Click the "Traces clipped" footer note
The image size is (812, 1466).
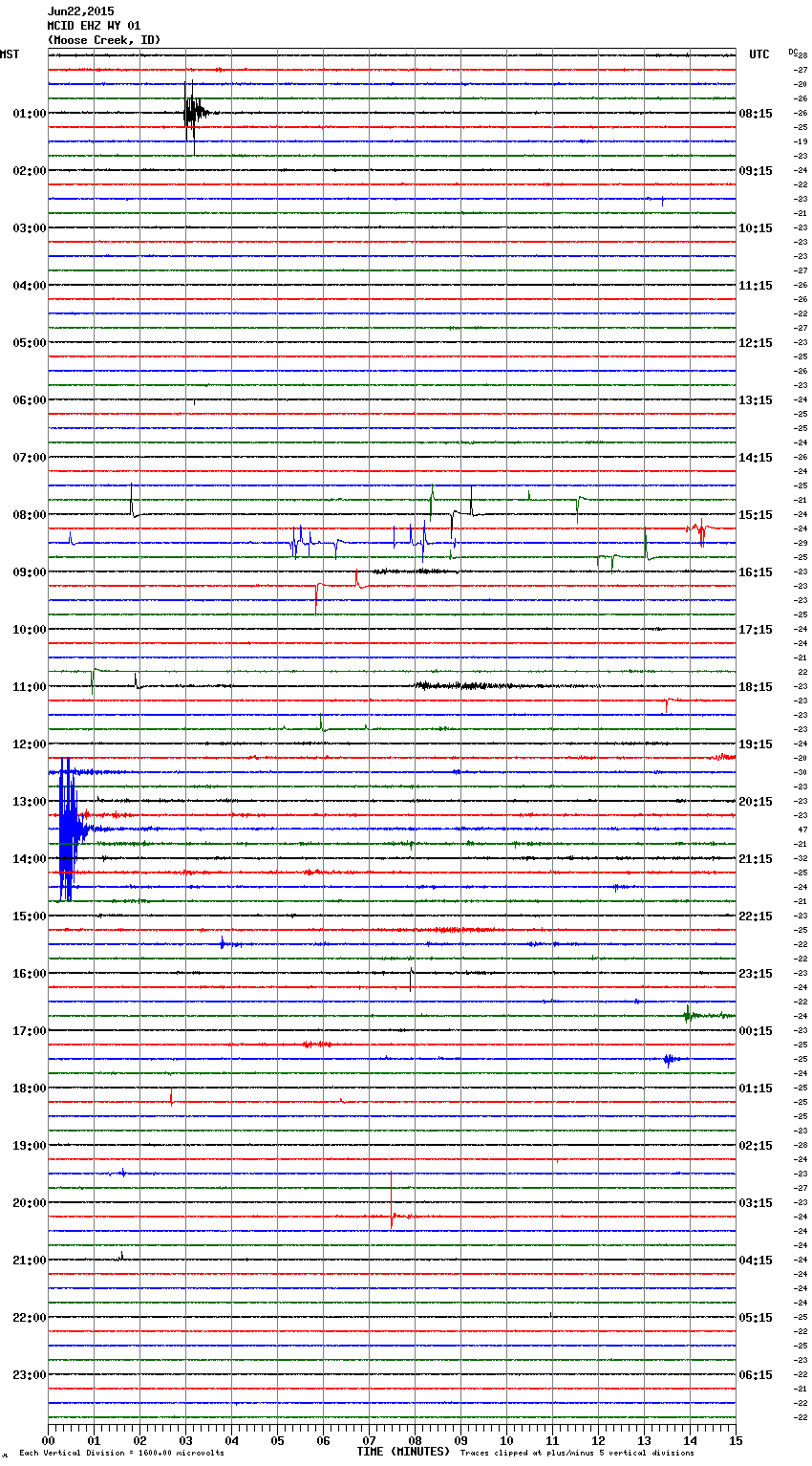[x=577, y=1454]
